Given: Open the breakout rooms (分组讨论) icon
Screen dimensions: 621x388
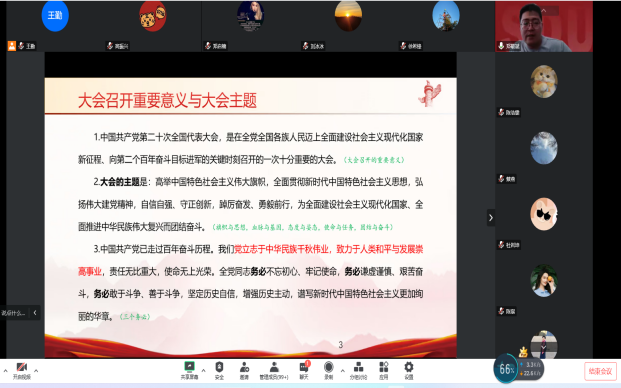Looking at the screenshot, I should pos(358,371).
